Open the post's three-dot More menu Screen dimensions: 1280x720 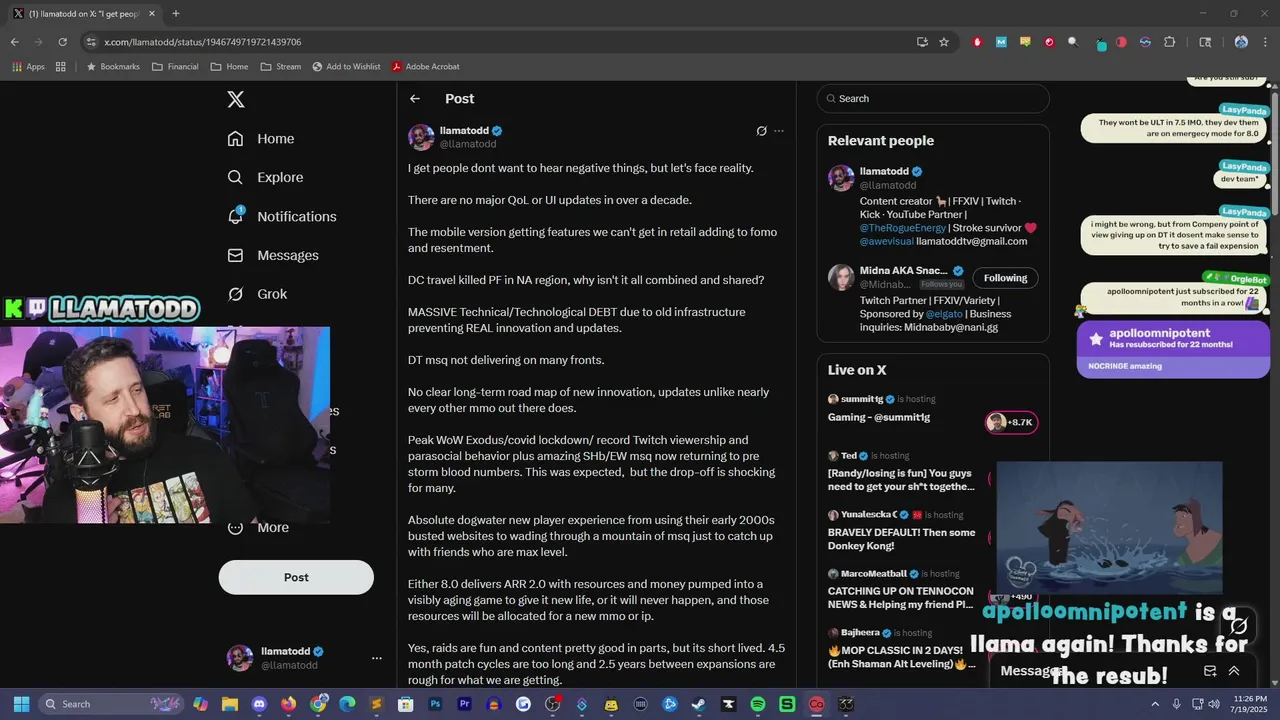pyautogui.click(x=779, y=131)
